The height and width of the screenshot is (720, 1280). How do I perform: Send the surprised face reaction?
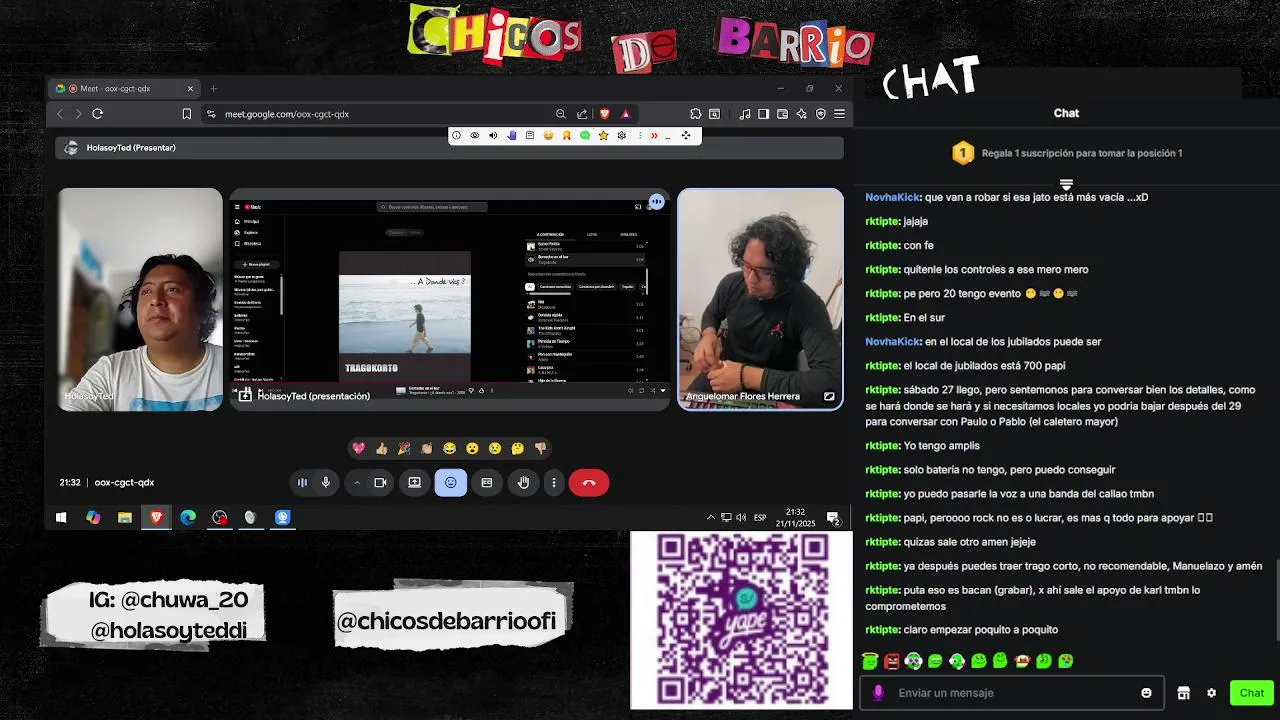tap(472, 448)
